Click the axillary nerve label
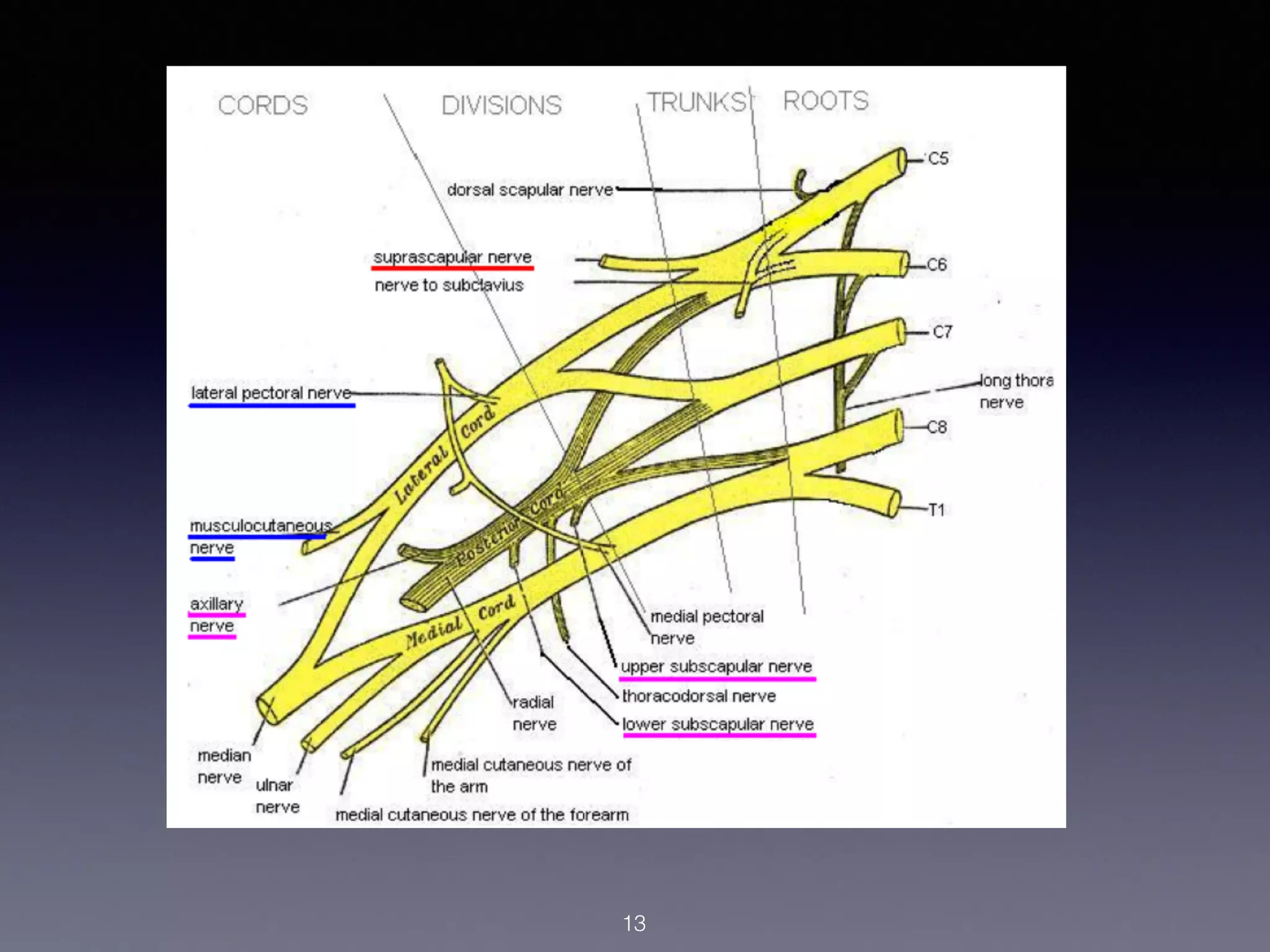This screenshot has width=1270, height=952. click(x=216, y=604)
